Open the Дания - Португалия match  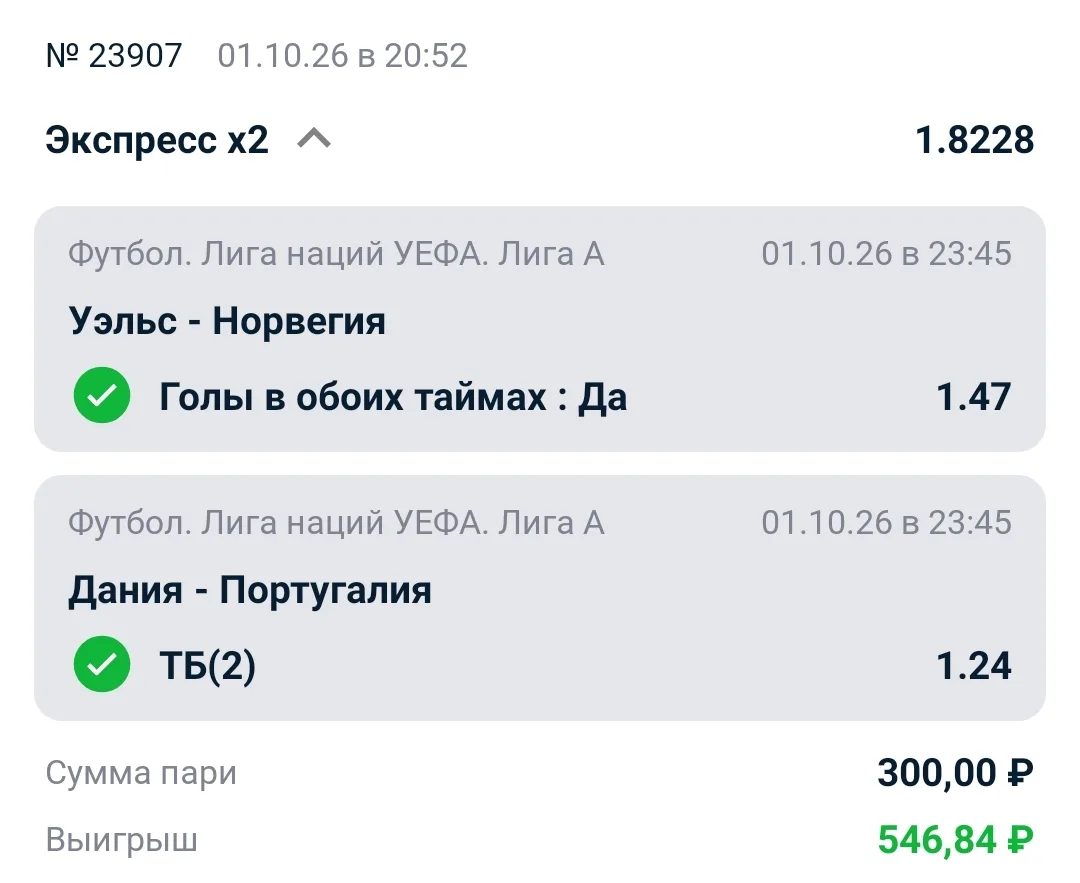pos(249,590)
